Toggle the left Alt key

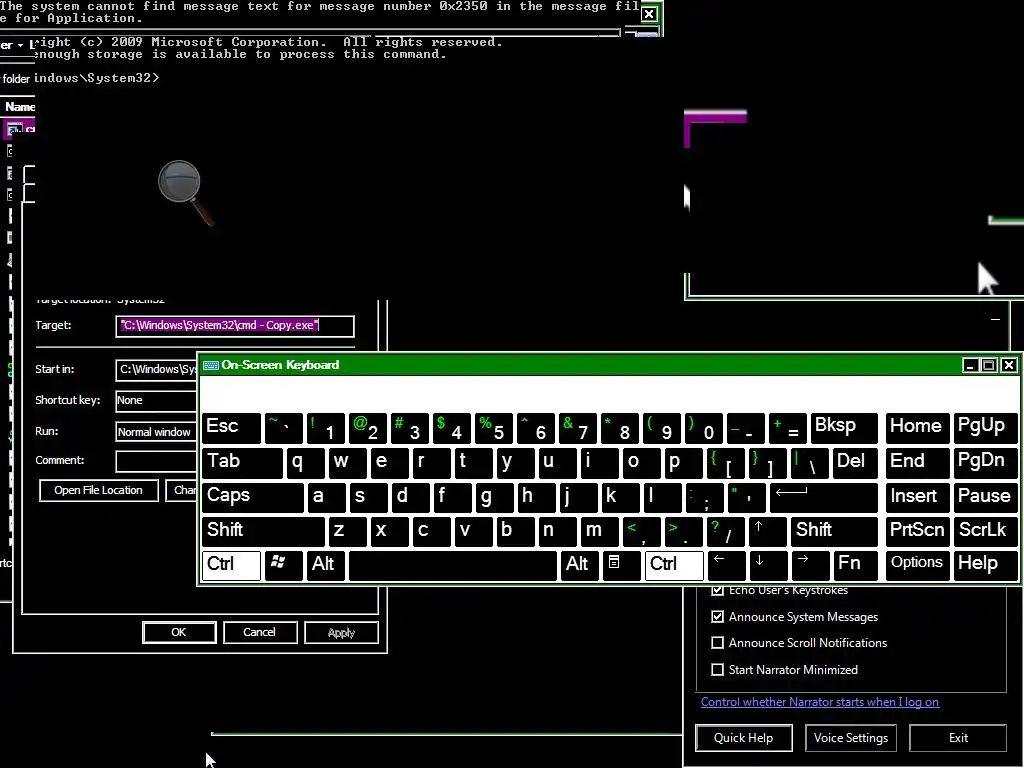[326, 565]
